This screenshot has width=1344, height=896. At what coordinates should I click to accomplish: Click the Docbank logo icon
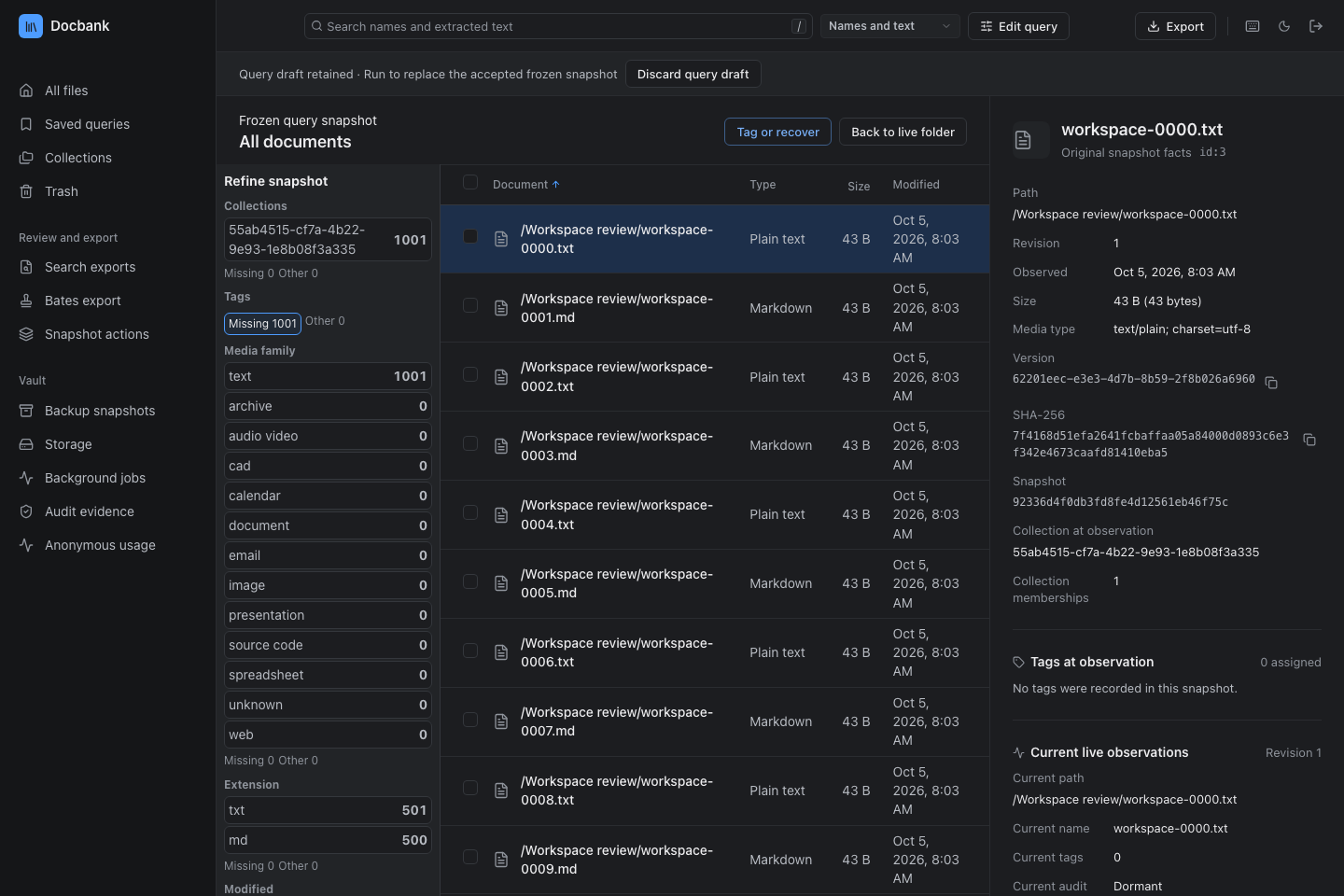pos(31,26)
